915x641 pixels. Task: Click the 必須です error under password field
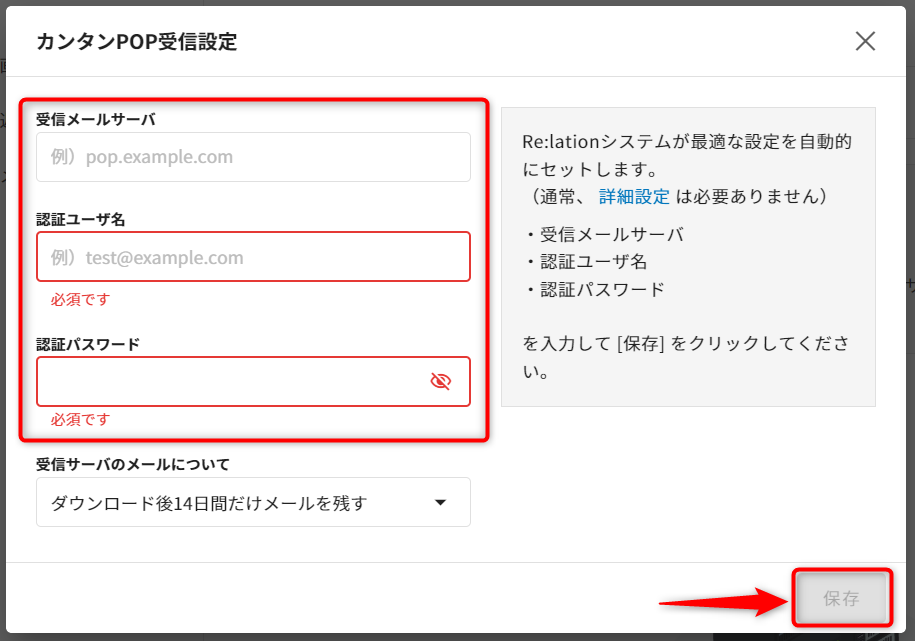click(x=80, y=419)
